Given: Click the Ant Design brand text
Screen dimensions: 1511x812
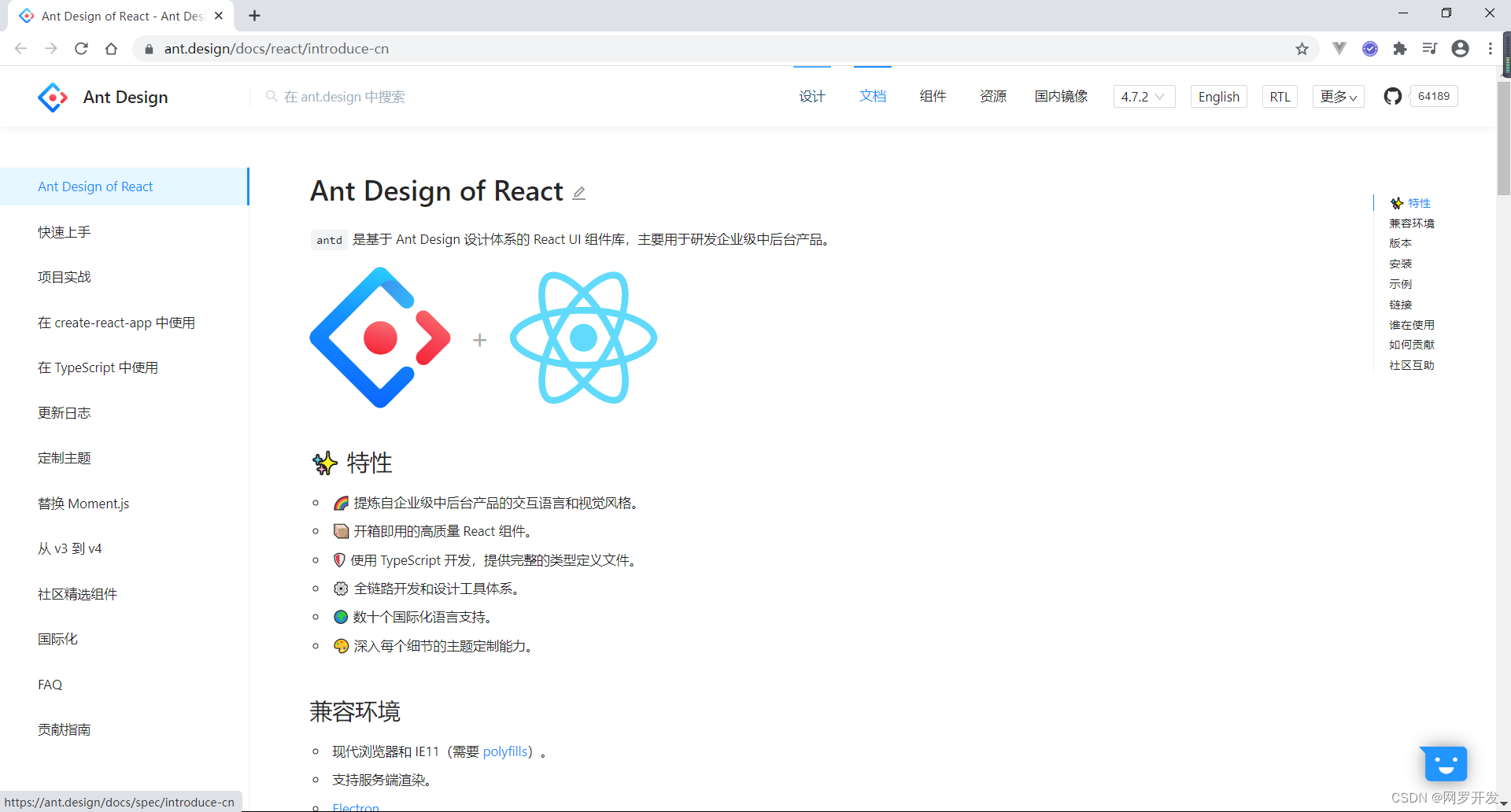Looking at the screenshot, I should click(126, 97).
